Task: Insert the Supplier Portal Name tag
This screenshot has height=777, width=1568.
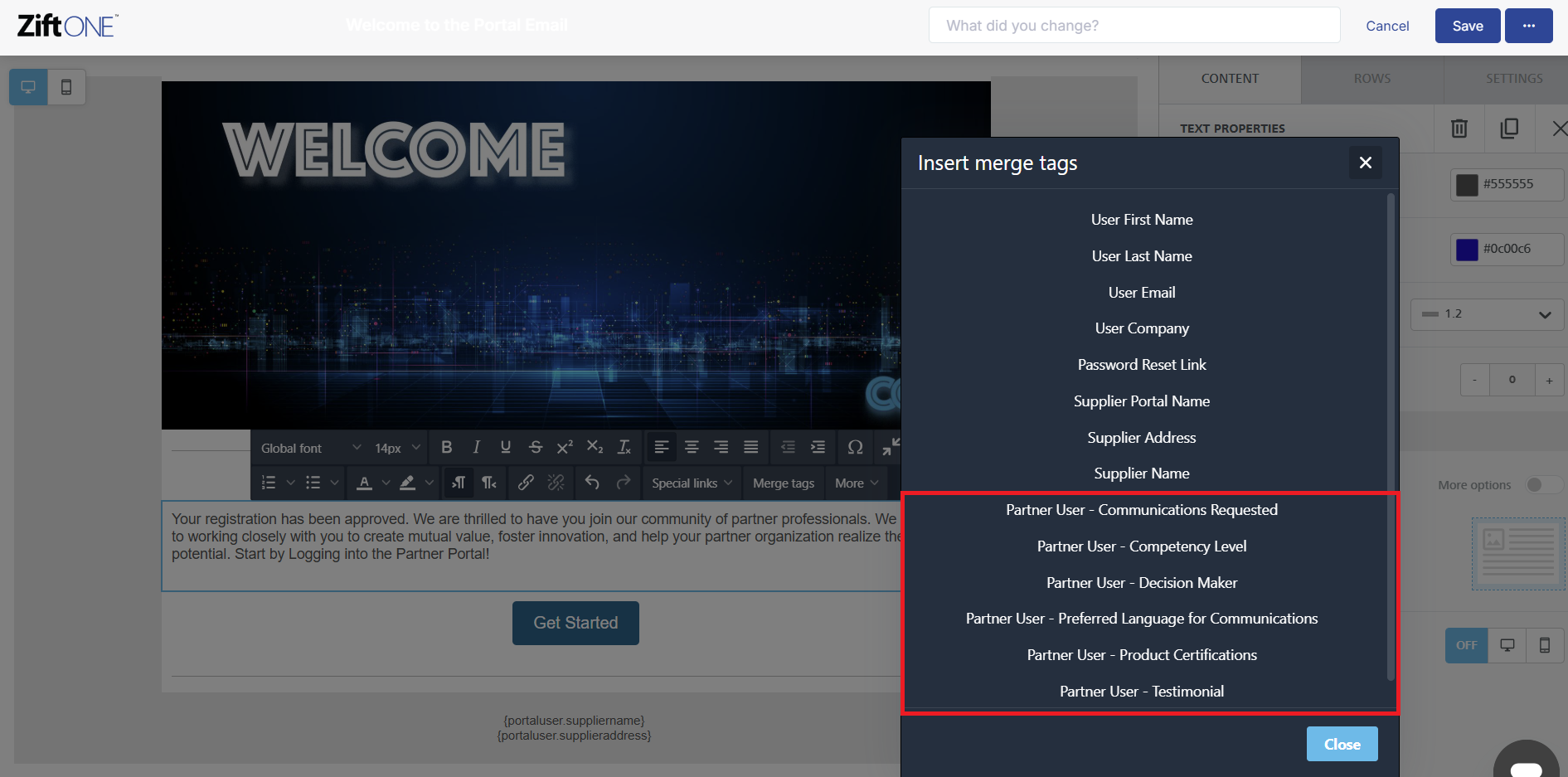Action: 1142,401
